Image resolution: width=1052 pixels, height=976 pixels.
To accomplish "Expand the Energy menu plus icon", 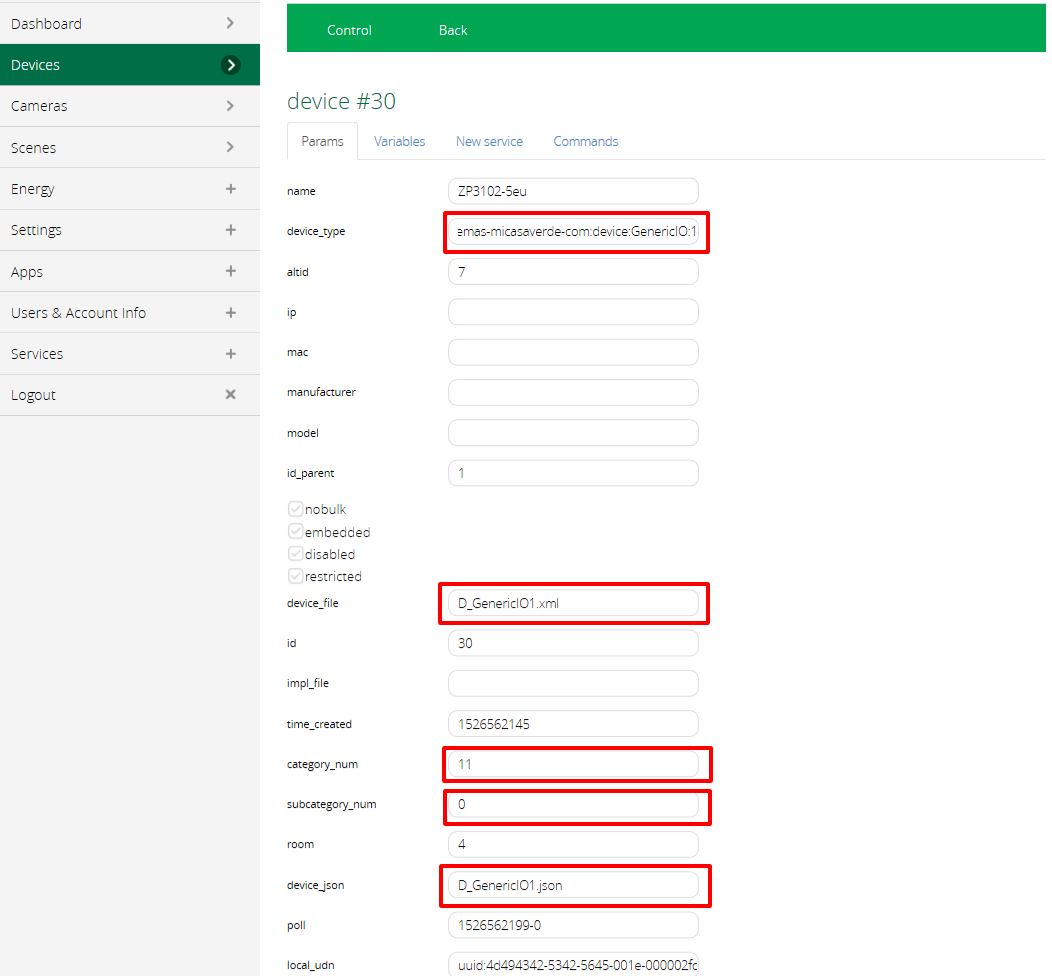I will 230,189.
